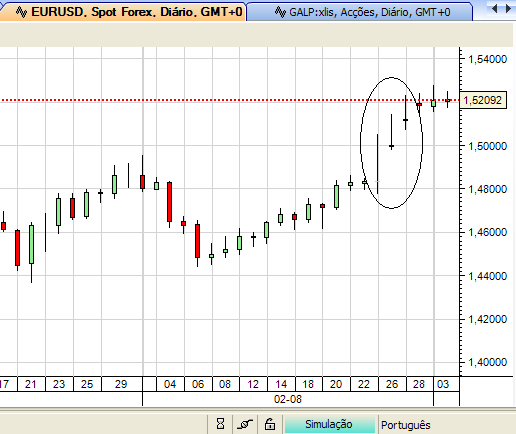Click date label 08 on time axis

click(225, 384)
